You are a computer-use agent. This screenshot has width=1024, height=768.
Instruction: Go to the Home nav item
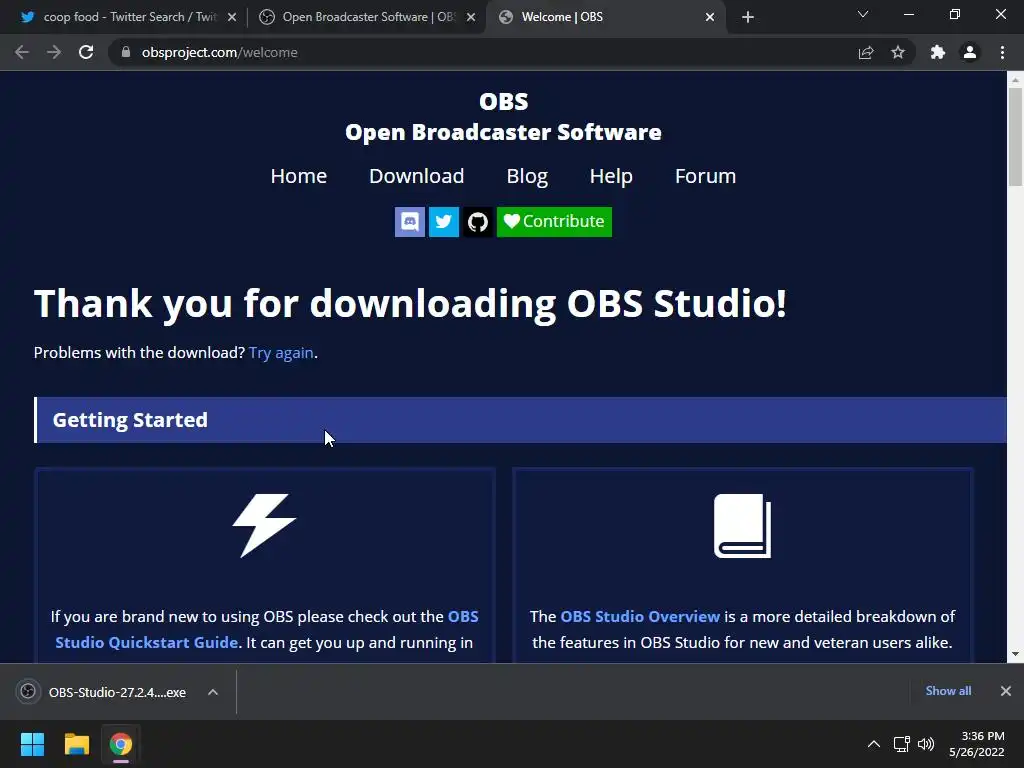pyautogui.click(x=298, y=176)
